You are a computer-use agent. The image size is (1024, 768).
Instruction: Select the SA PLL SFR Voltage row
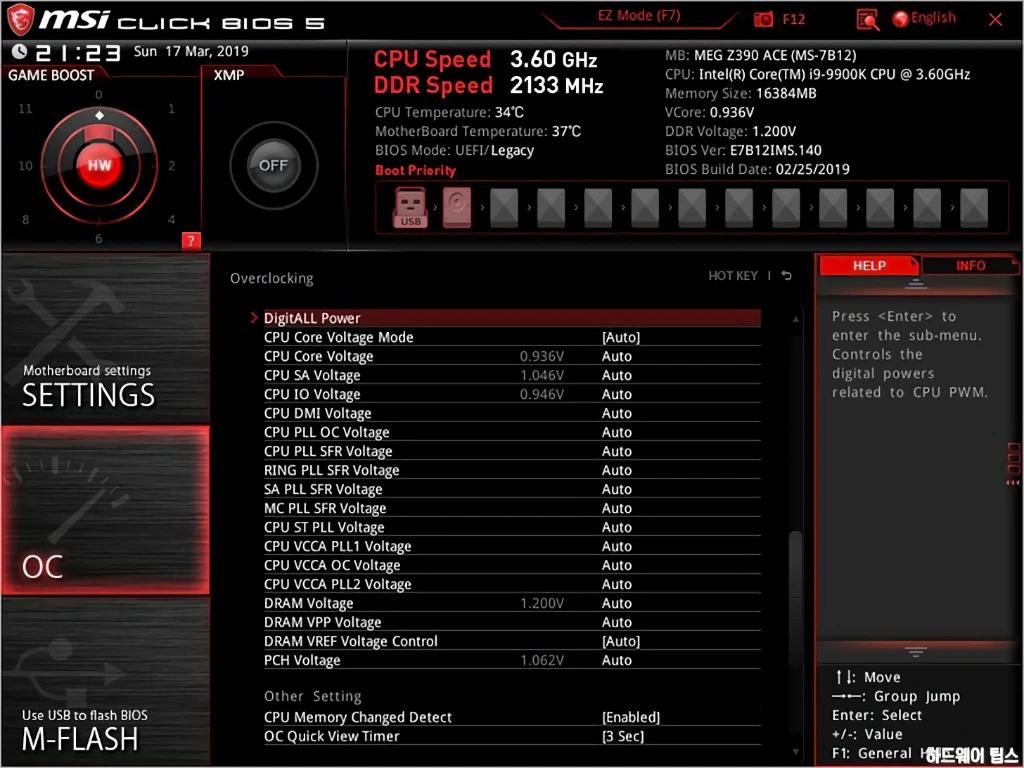point(512,489)
